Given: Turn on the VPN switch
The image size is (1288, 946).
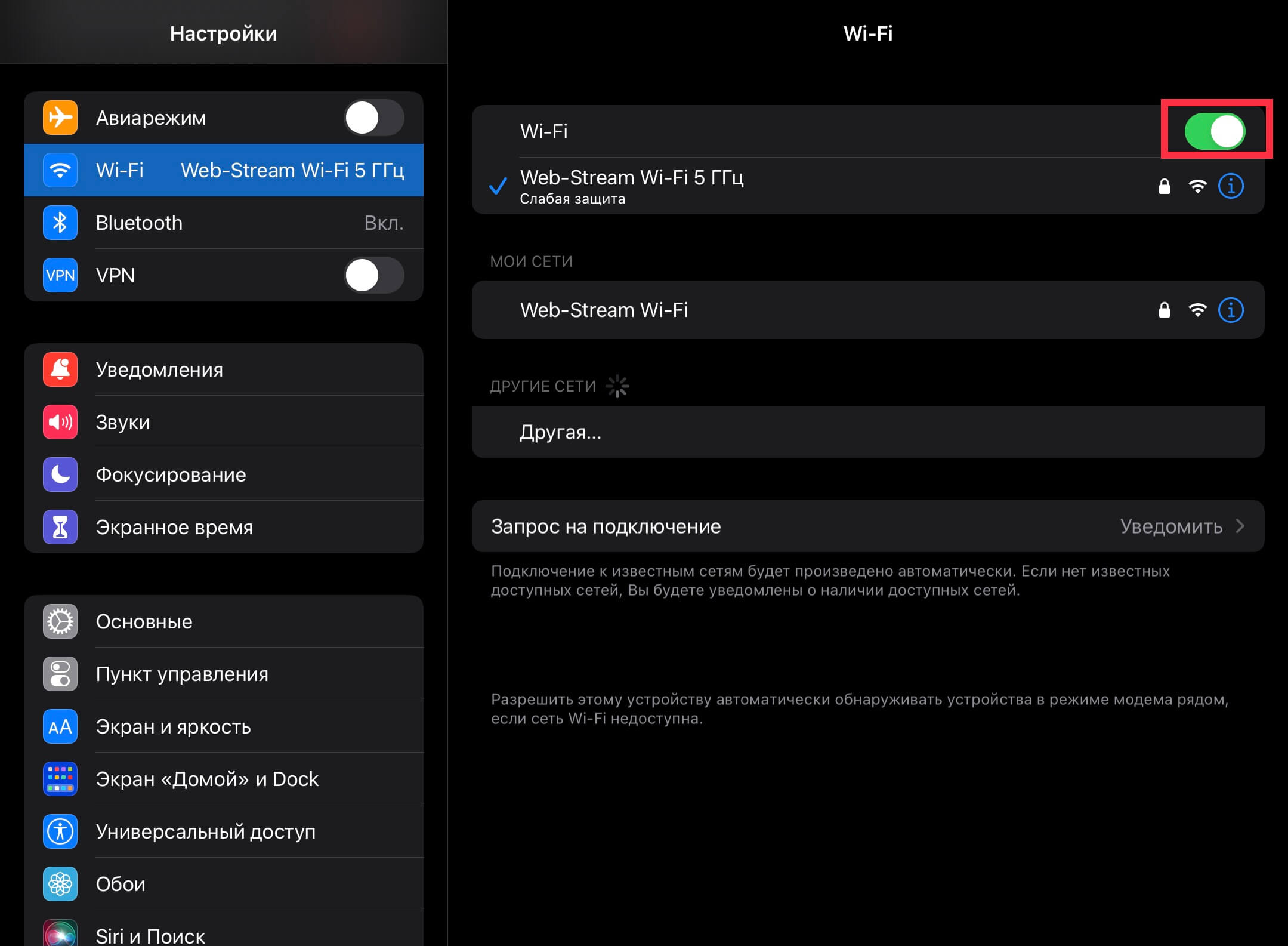Looking at the screenshot, I should point(373,275).
